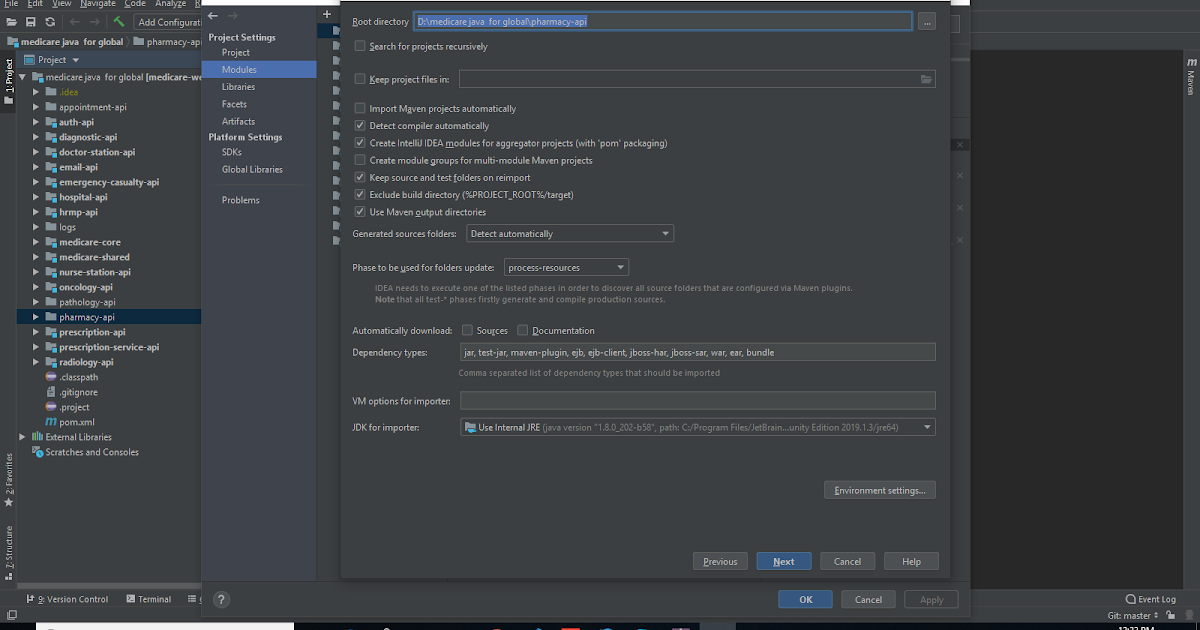The image size is (1200, 630).
Task: Click the Next button
Action: (784, 561)
